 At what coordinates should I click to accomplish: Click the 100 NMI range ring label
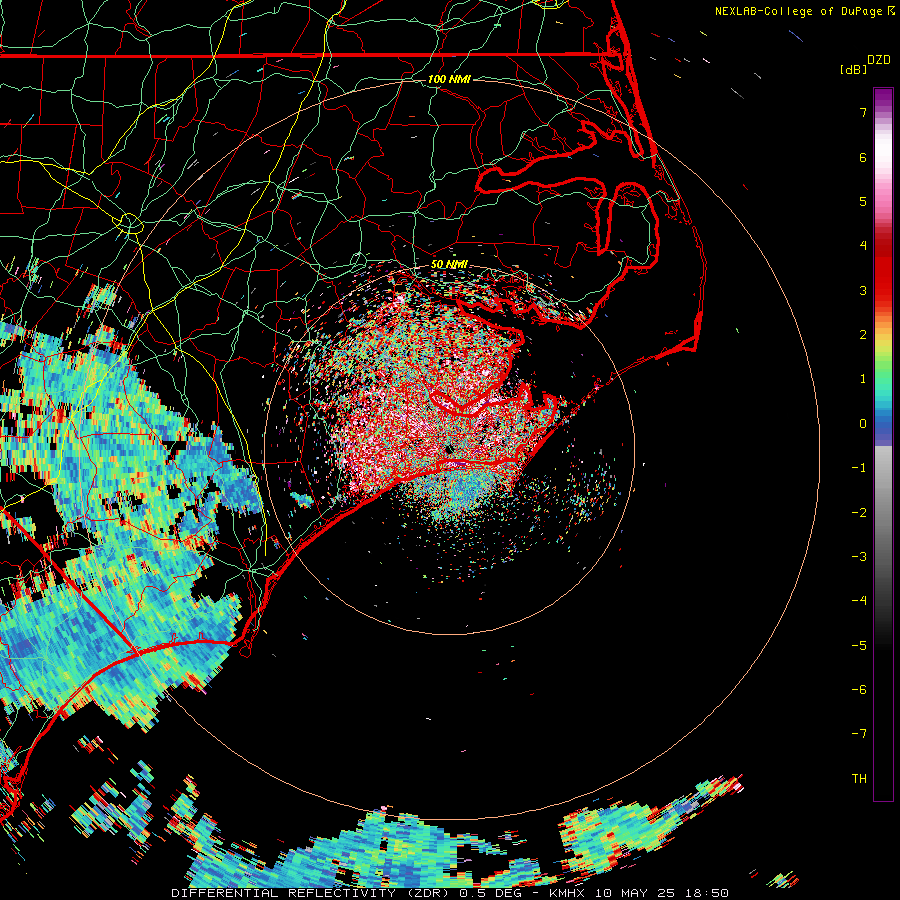point(449,79)
